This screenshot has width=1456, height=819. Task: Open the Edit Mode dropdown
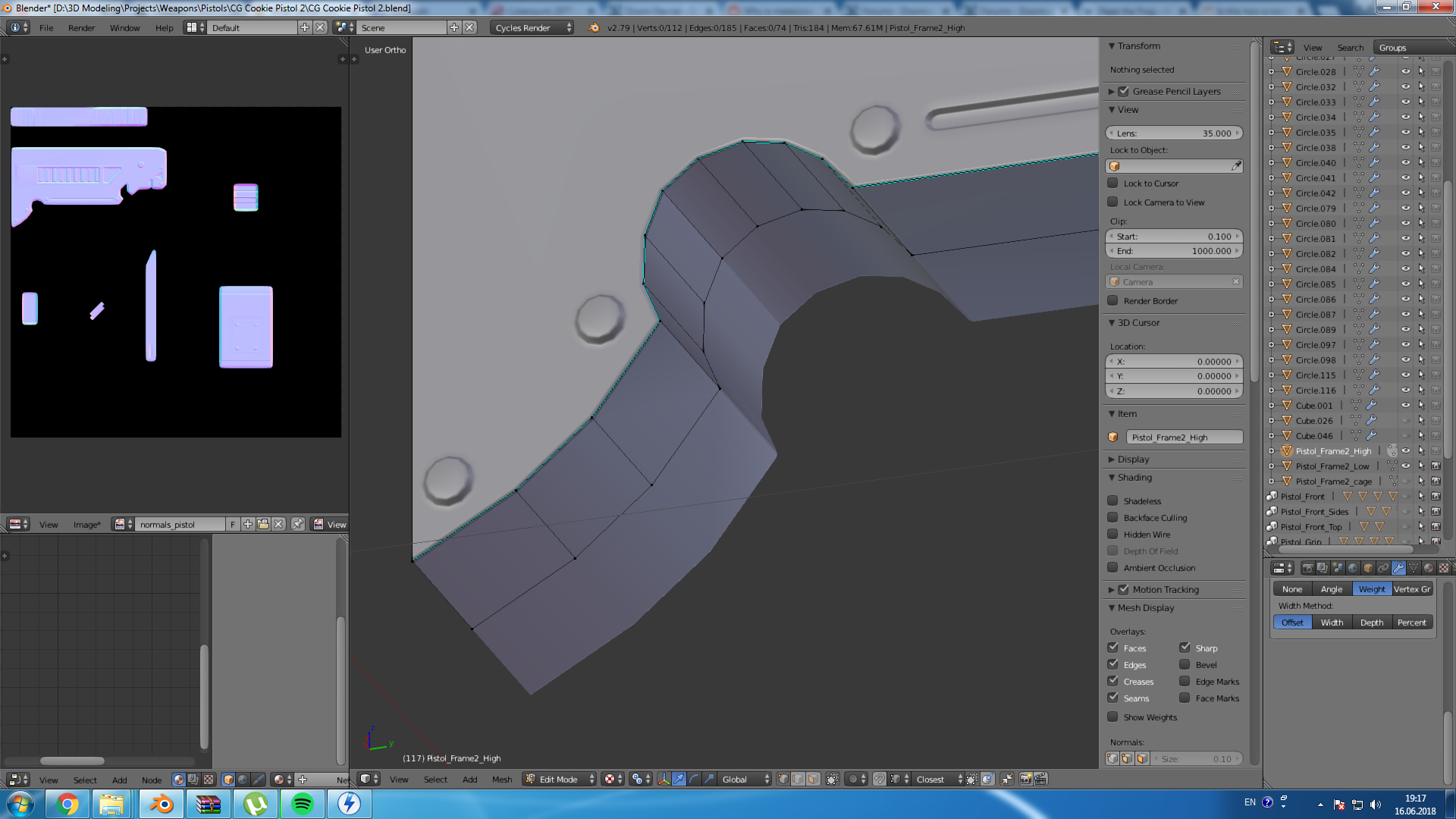(560, 780)
